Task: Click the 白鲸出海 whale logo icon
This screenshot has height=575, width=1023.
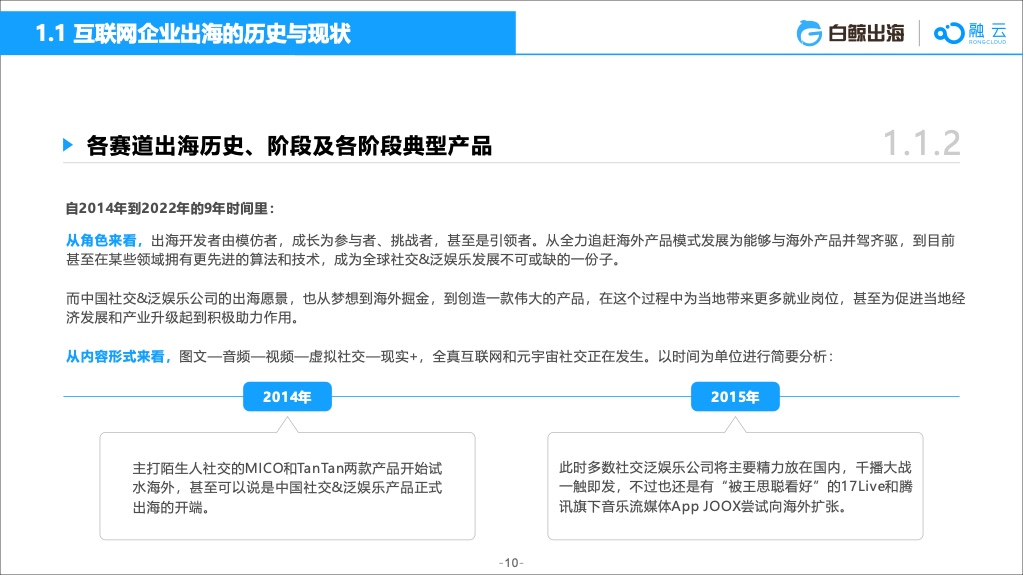Action: 809,33
